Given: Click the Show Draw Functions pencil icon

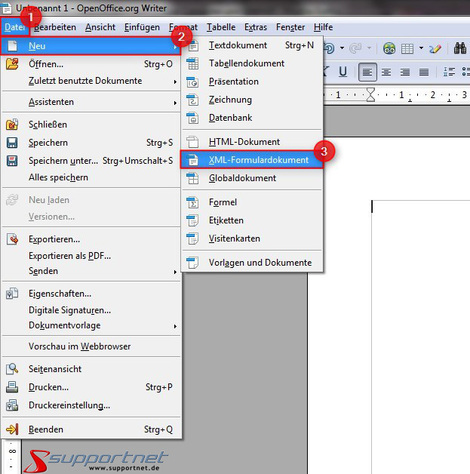Looking at the screenshot, I should (435, 49).
